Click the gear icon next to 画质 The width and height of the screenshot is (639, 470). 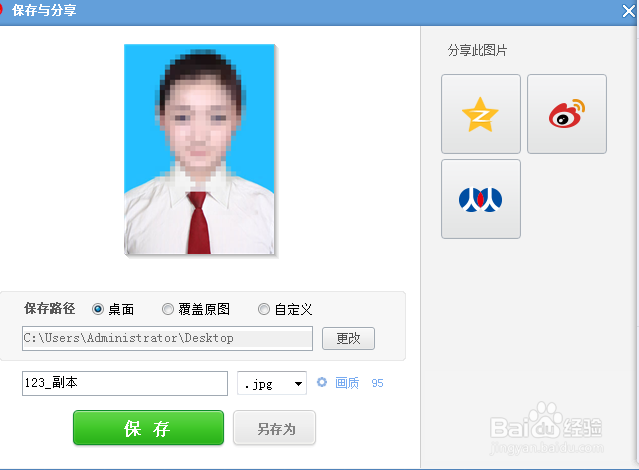coord(322,382)
